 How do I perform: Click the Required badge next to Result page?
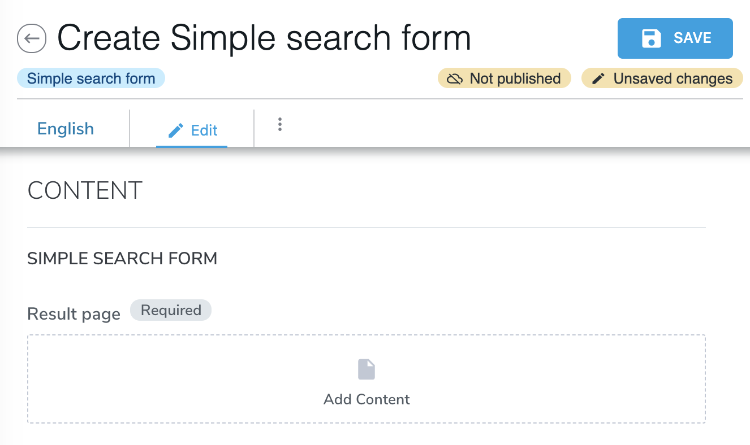(x=171, y=310)
